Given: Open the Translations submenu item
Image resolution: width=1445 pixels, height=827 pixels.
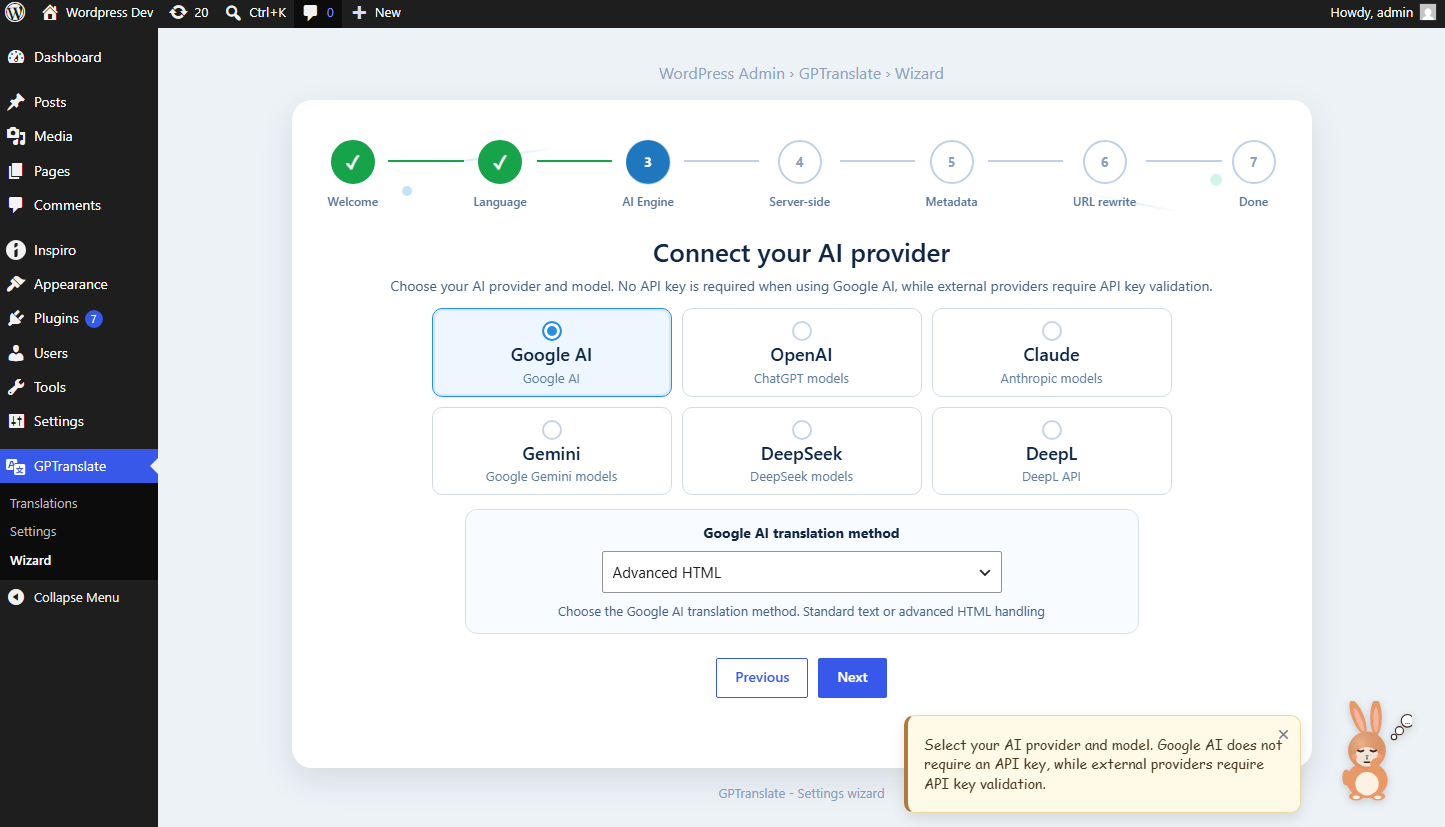Looking at the screenshot, I should click(44, 503).
